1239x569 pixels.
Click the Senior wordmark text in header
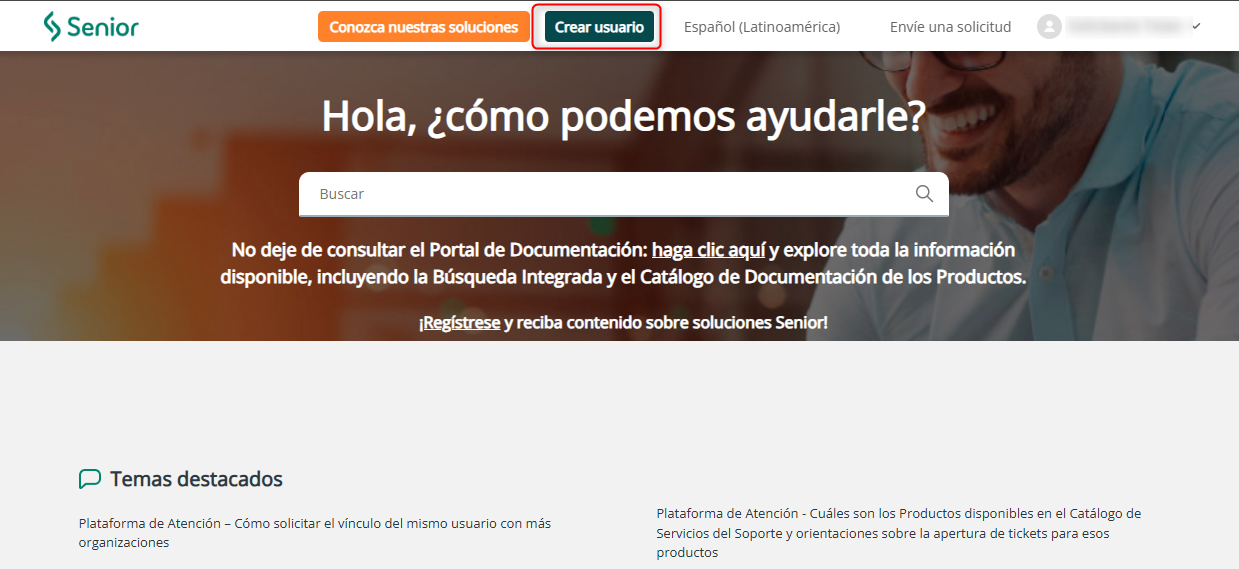tap(103, 27)
